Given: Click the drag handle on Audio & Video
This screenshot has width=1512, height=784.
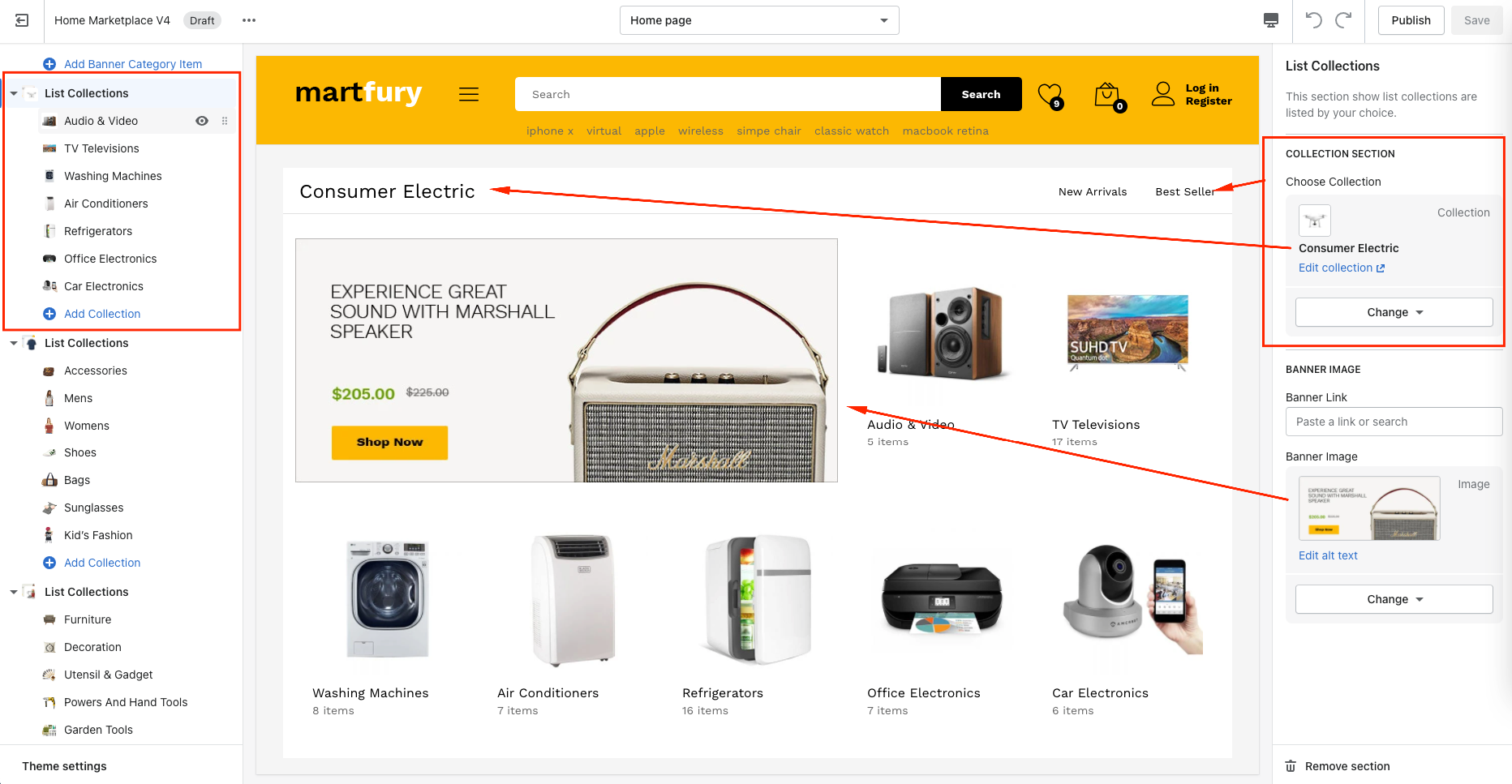Looking at the screenshot, I should (225, 121).
